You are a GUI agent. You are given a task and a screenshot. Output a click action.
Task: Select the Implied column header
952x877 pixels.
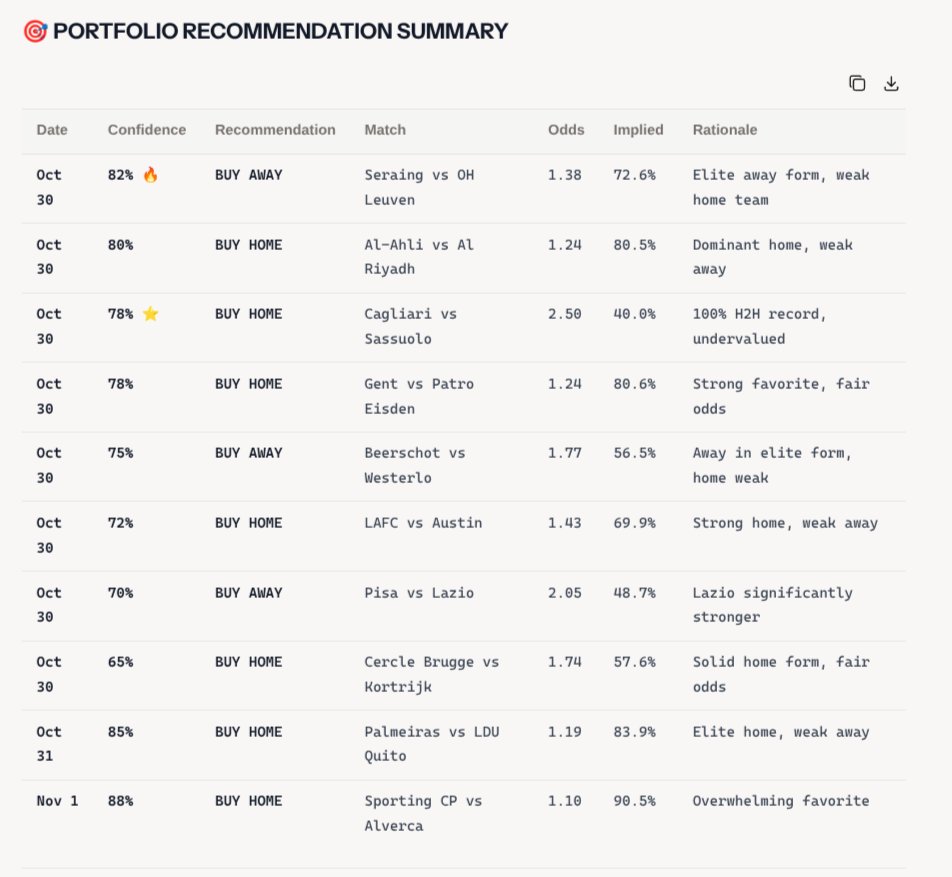[638, 130]
